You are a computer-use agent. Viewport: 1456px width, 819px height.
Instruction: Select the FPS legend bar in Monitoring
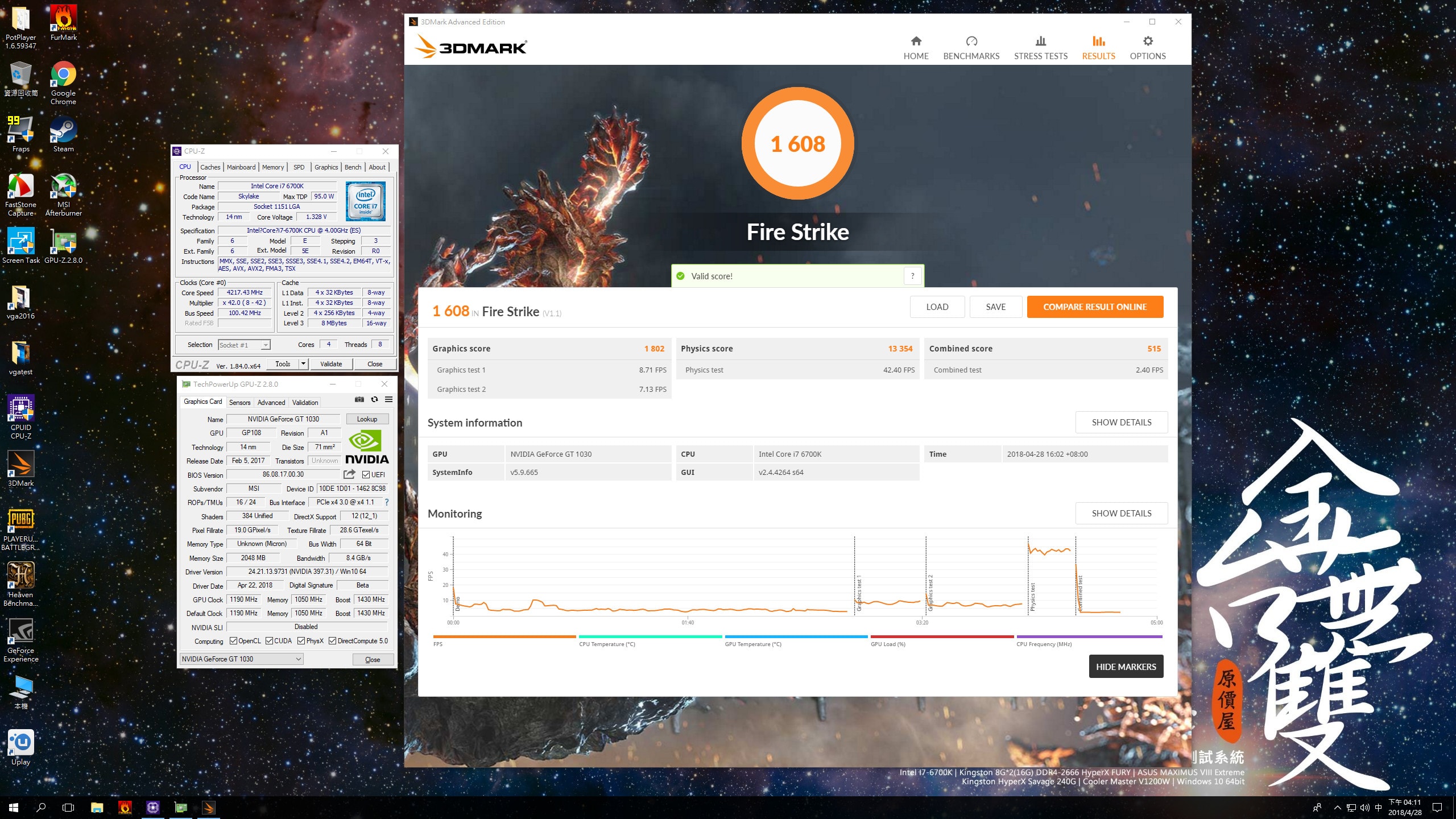504,637
